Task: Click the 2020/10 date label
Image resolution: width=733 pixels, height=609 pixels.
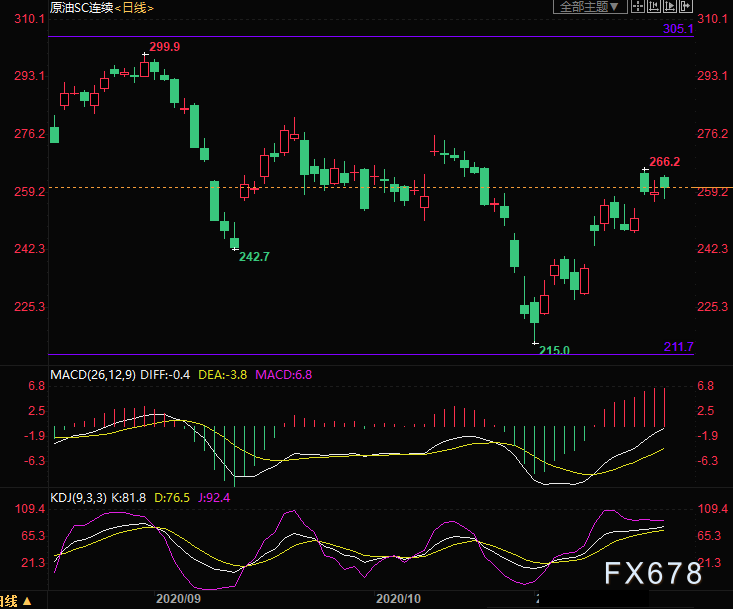Action: [398, 599]
